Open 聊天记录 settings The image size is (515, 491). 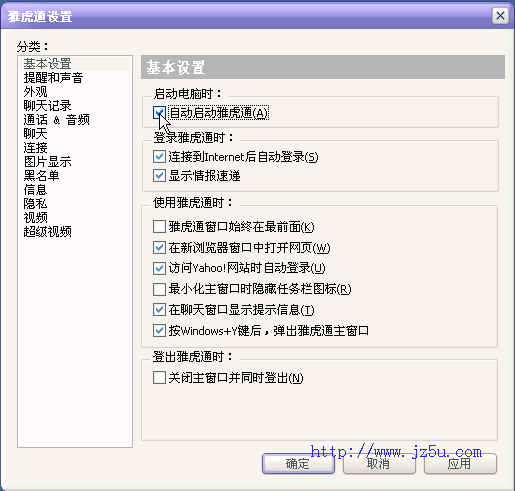click(47, 106)
